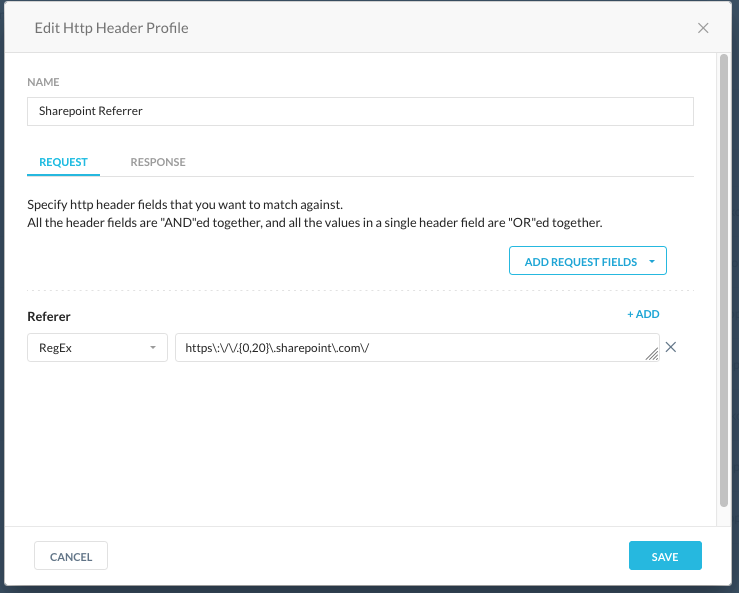Save the Http Header Profile

(665, 556)
